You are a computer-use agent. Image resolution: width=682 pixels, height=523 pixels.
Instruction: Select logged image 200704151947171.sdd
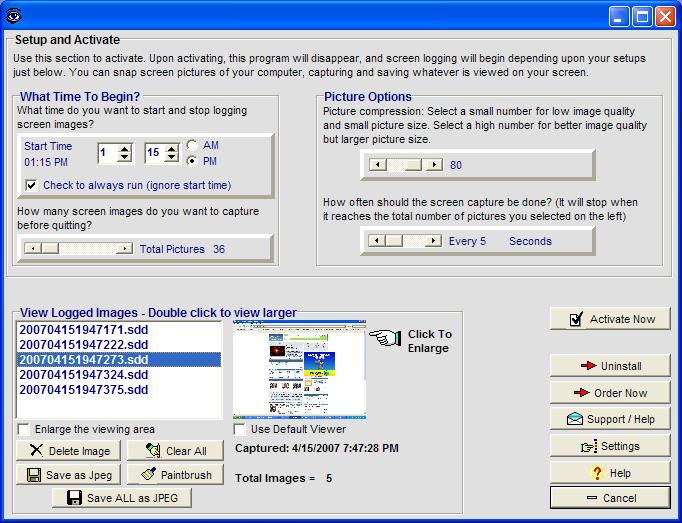tap(119, 329)
